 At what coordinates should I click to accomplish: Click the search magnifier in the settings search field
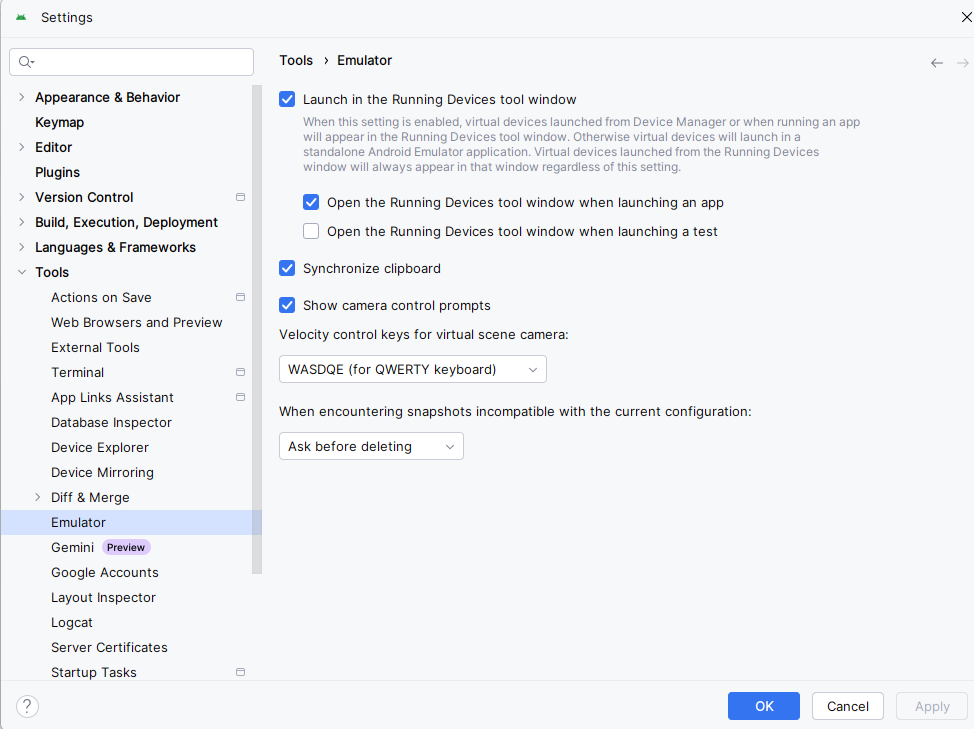(25, 62)
